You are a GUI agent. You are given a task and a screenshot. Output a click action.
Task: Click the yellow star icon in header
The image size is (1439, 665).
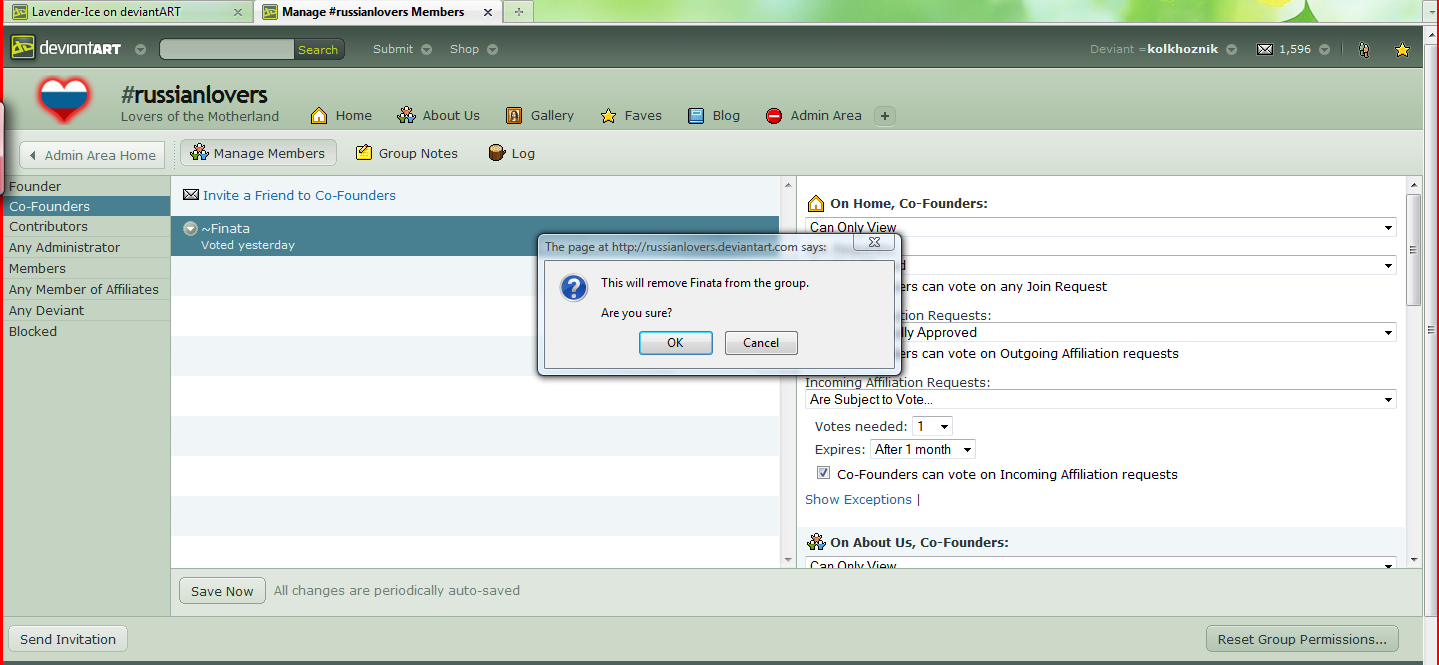coord(1402,50)
